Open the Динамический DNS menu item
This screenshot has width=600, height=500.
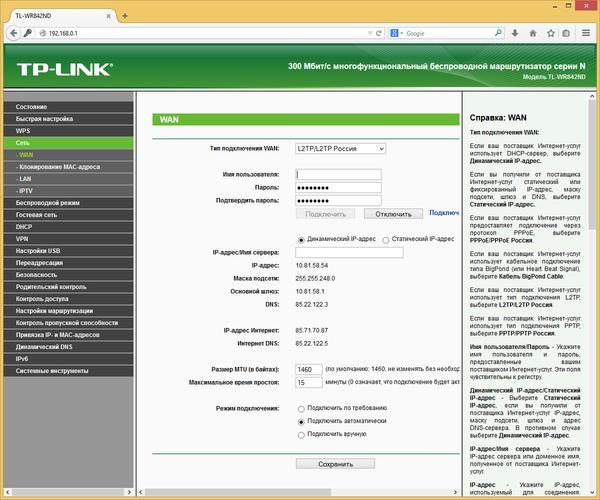pos(69,347)
